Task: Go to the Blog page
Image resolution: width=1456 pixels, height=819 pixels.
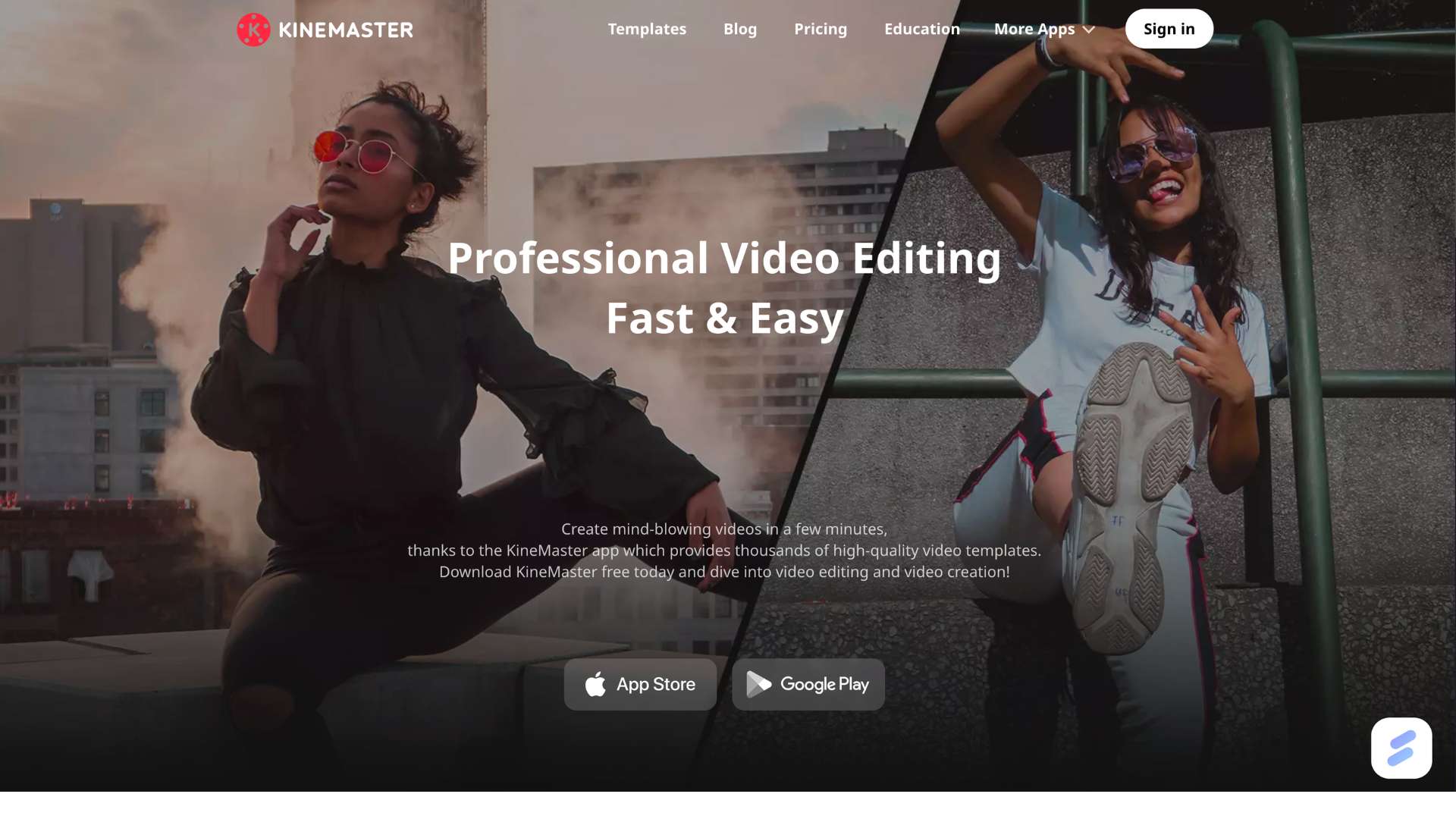Action: click(x=740, y=29)
